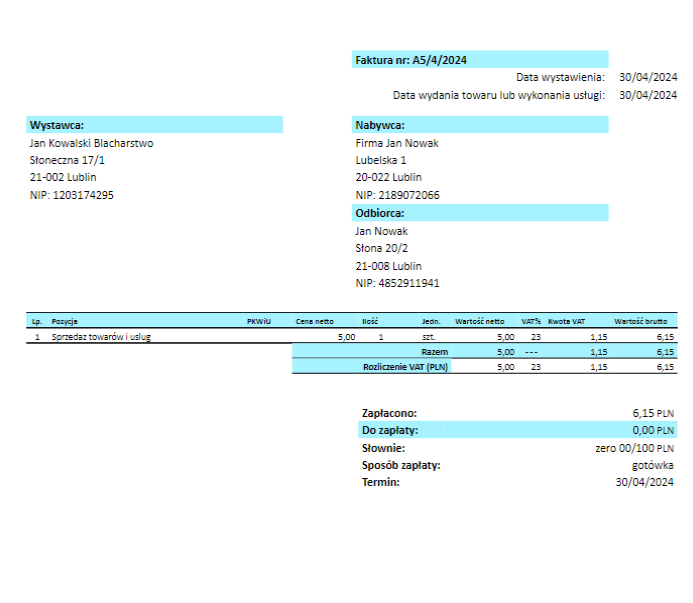This screenshot has height=603, width=693.
Task: Select the Data wydania towaru lub wykonania usługi label
Action: [x=498, y=95]
